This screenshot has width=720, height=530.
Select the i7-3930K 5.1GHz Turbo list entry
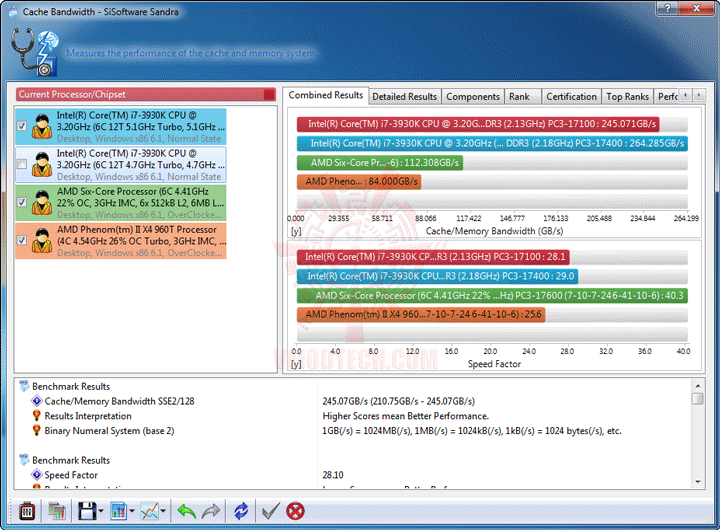pyautogui.click(x=121, y=126)
